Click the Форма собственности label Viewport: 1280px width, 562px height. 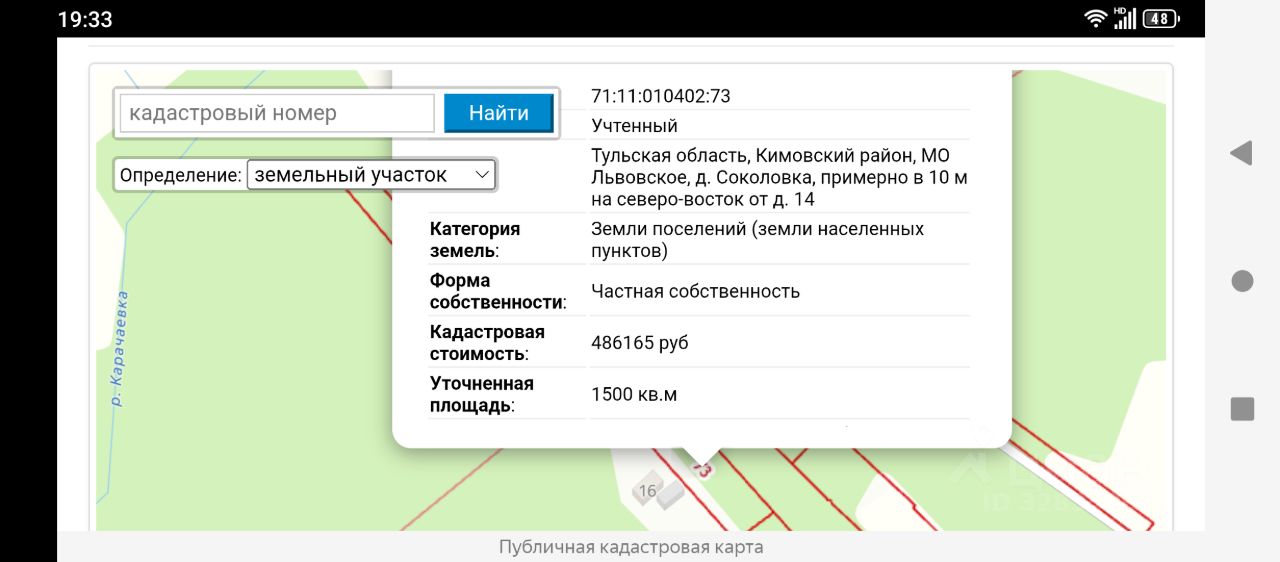coord(498,291)
